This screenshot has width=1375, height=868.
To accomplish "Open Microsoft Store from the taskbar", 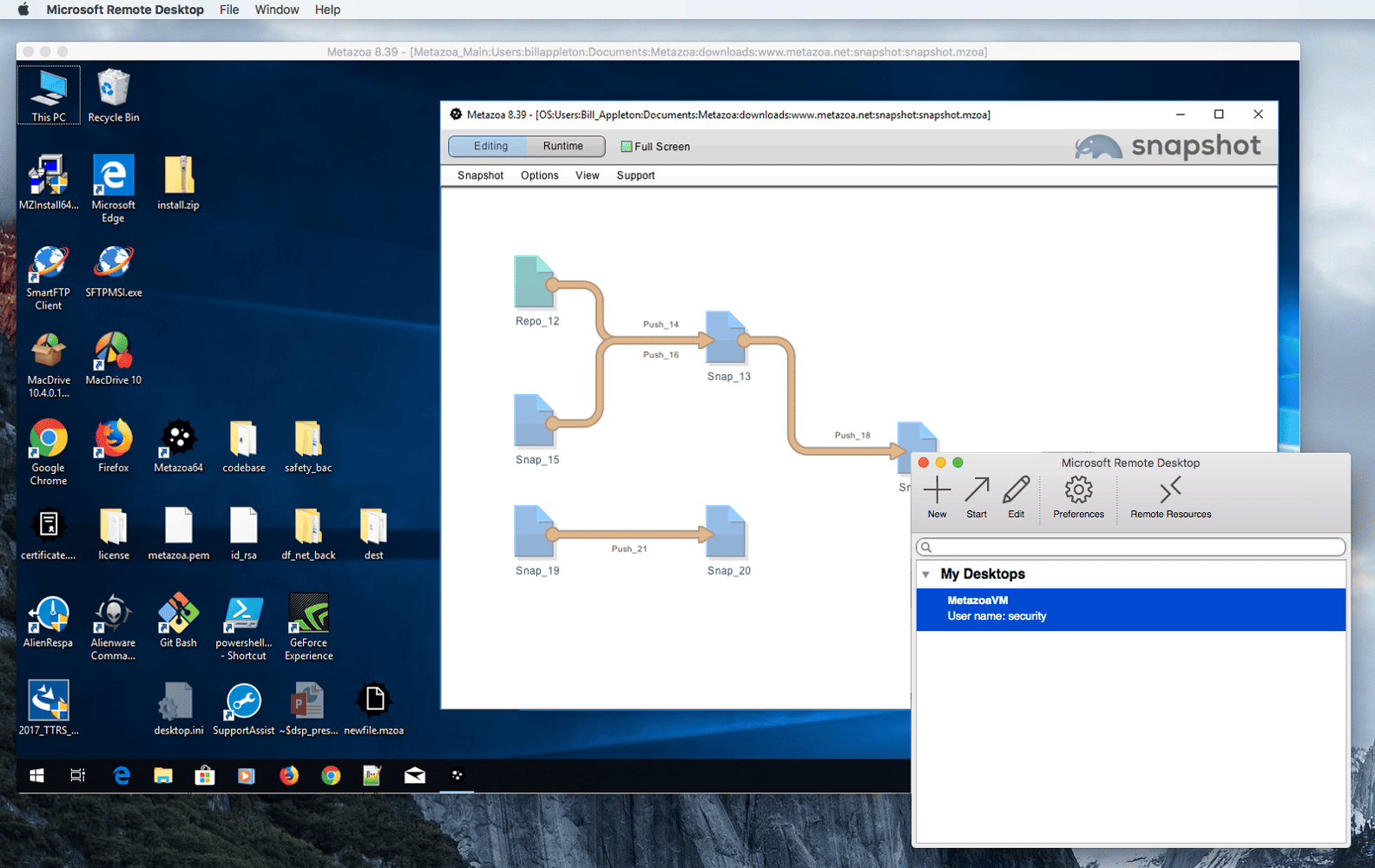I will (205, 776).
